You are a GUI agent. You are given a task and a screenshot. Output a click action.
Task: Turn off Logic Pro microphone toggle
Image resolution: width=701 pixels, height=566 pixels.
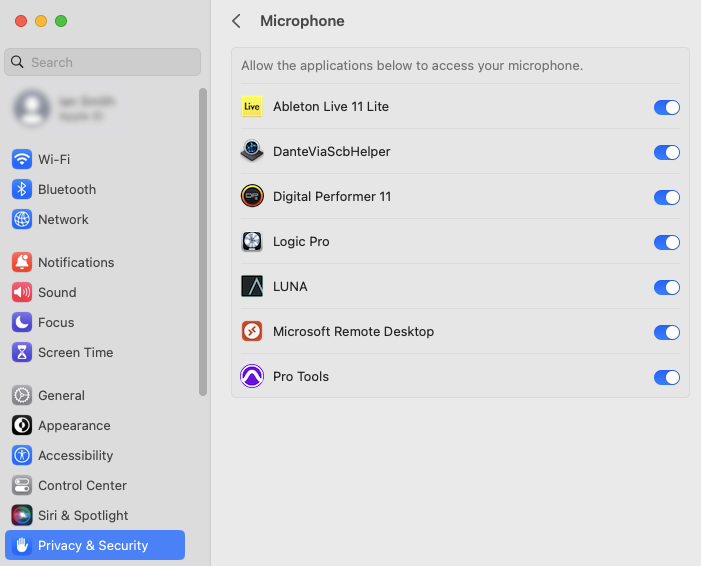tap(666, 242)
